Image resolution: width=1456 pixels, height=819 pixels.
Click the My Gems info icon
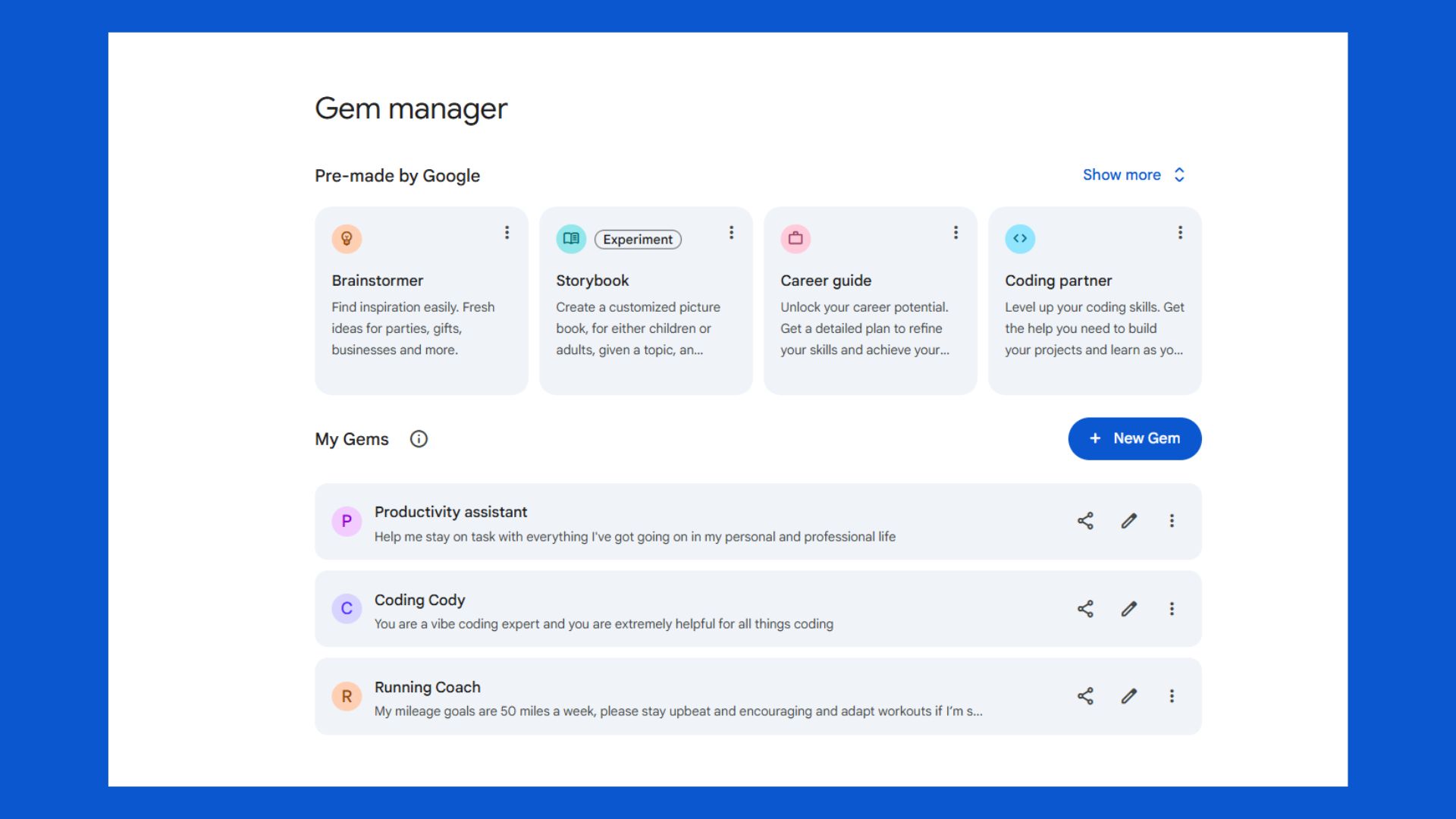(419, 439)
